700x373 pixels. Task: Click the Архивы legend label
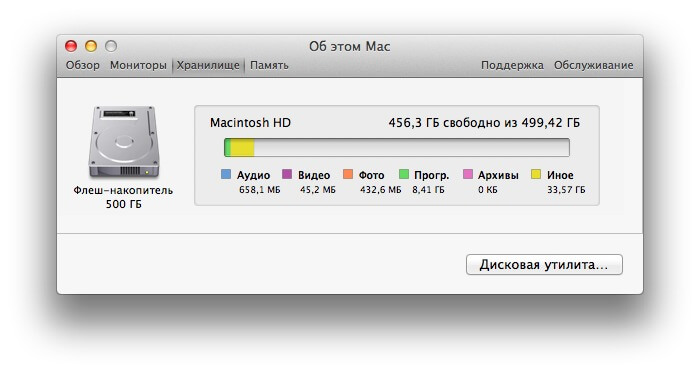498,175
